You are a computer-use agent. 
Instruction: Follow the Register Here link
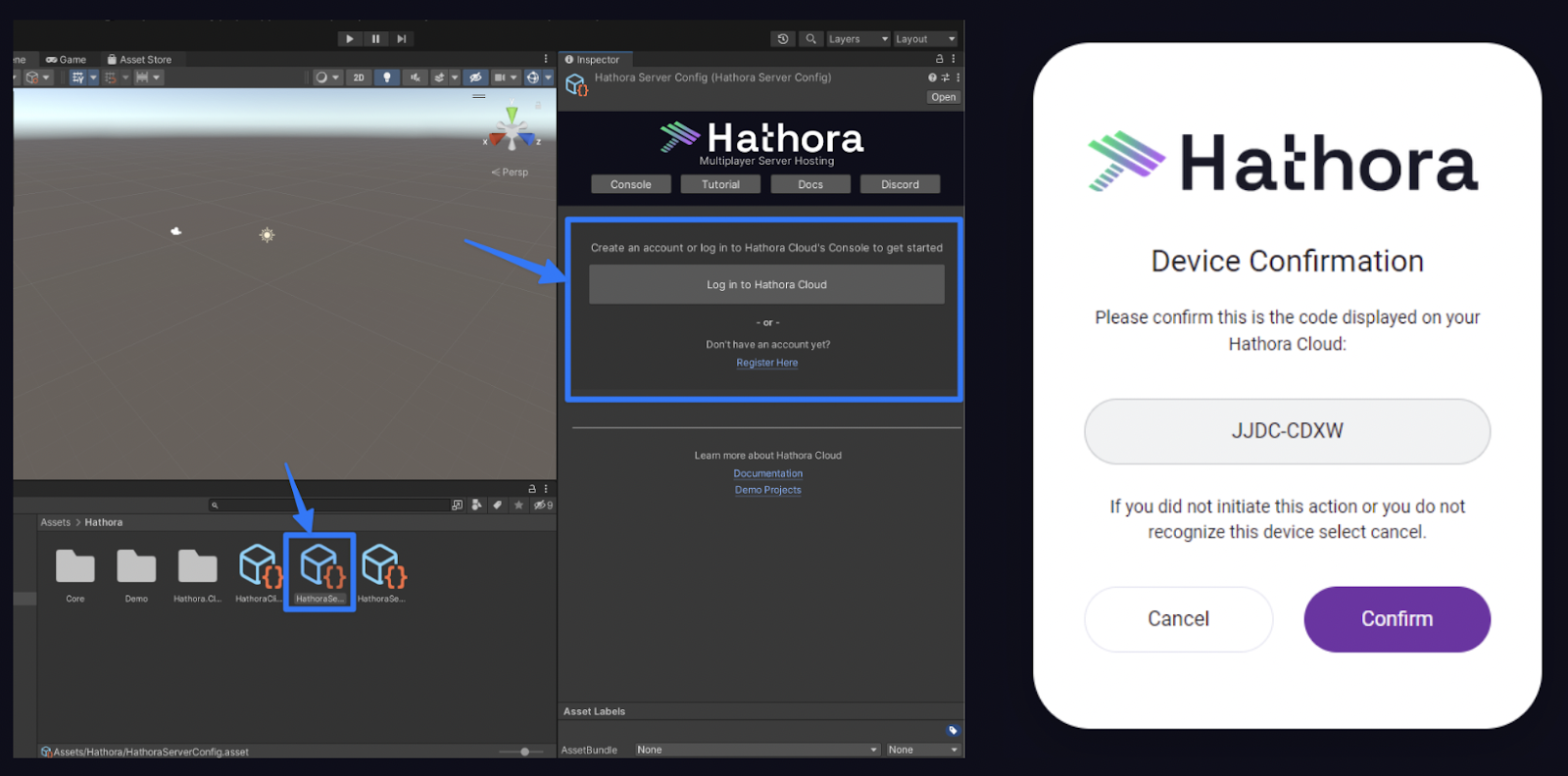767,363
